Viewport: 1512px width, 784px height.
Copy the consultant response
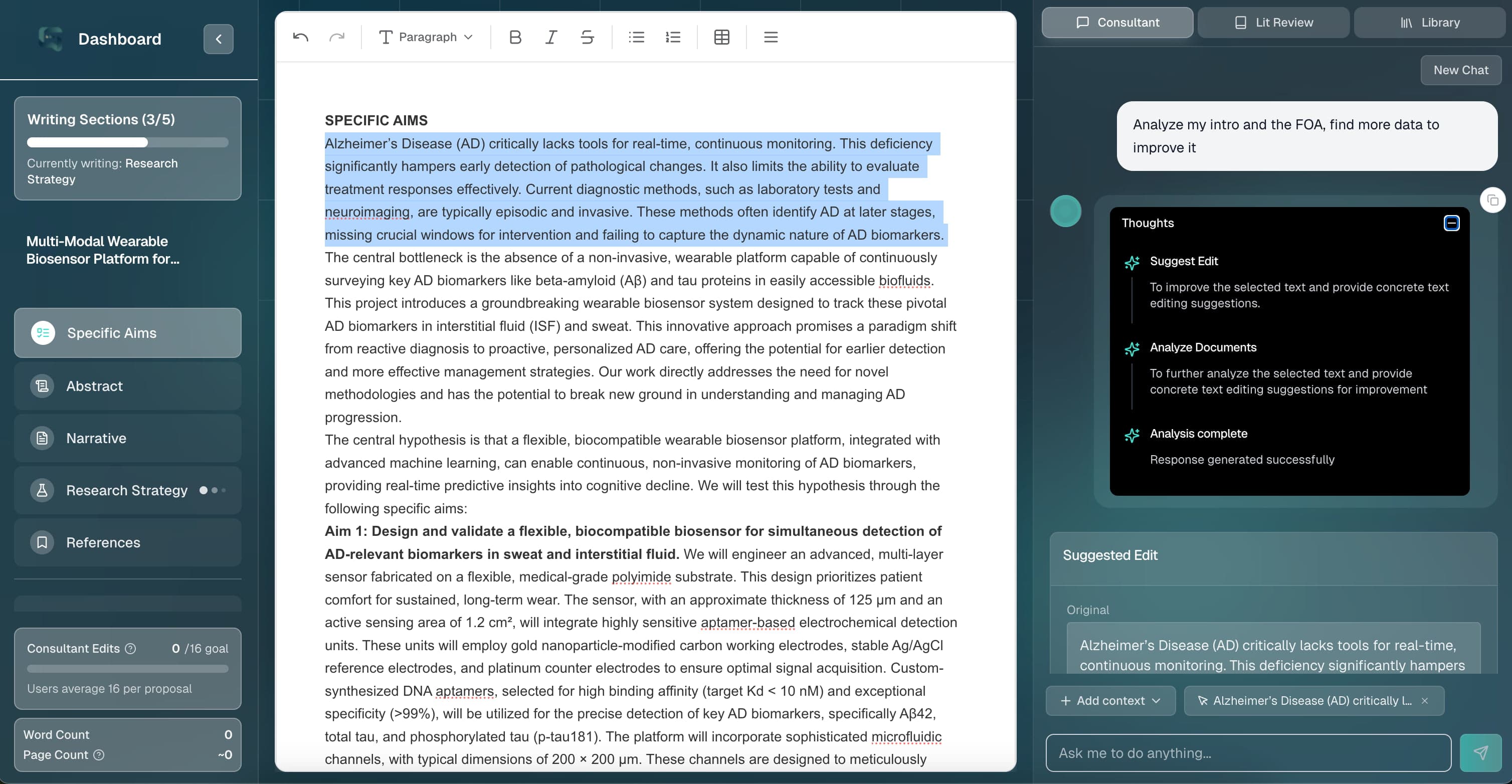point(1492,201)
